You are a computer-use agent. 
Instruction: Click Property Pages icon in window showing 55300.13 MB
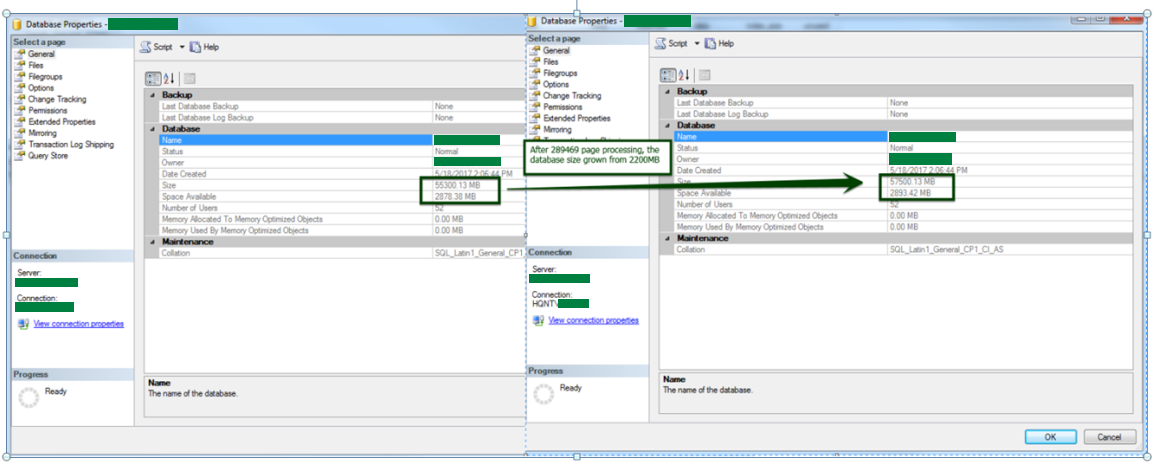188,78
